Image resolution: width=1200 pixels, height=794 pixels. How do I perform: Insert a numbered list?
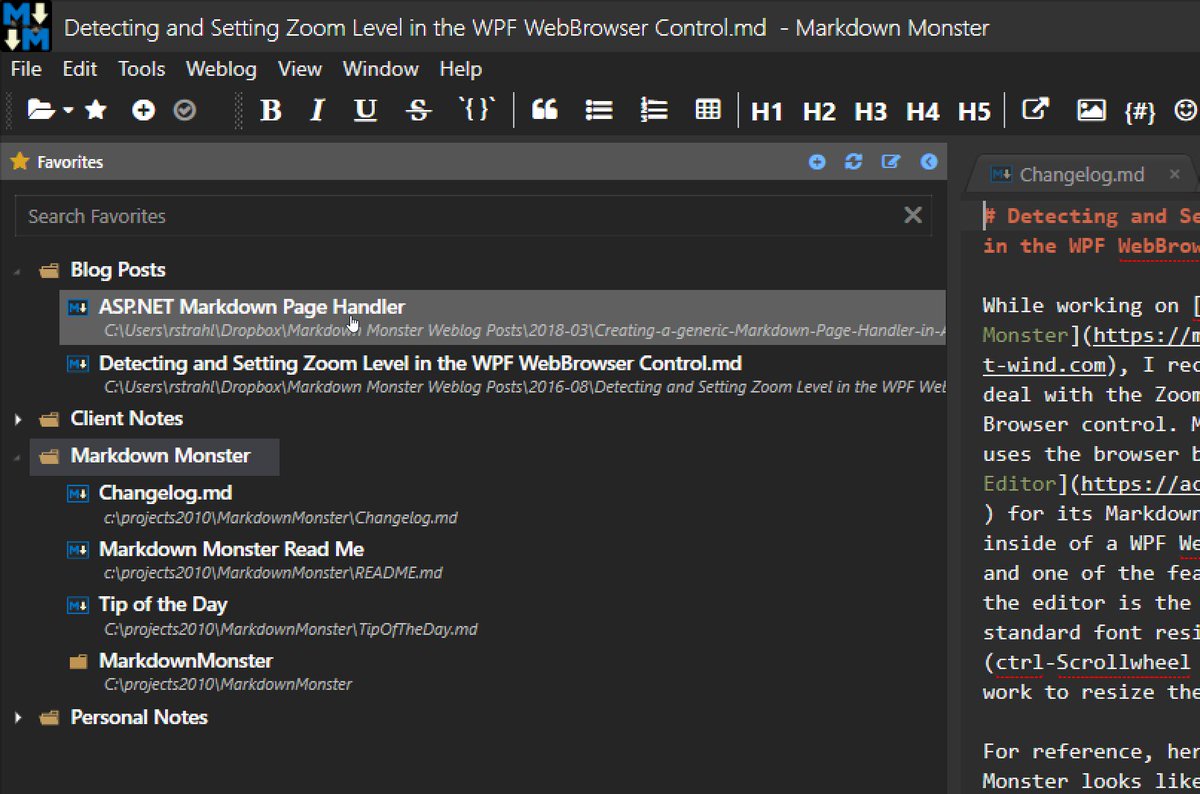pos(653,110)
